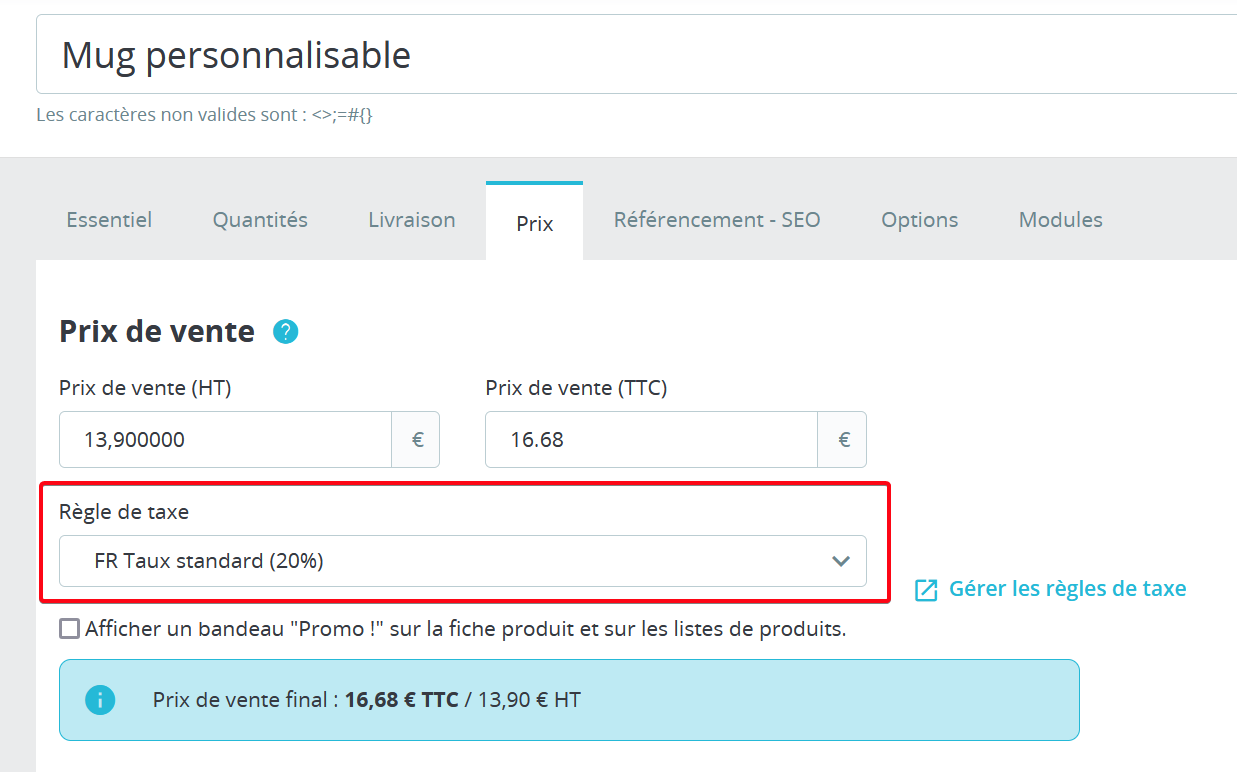Image resolution: width=1237 pixels, height=772 pixels.
Task: Click the product name field Mug personnalisable
Action: (637, 54)
